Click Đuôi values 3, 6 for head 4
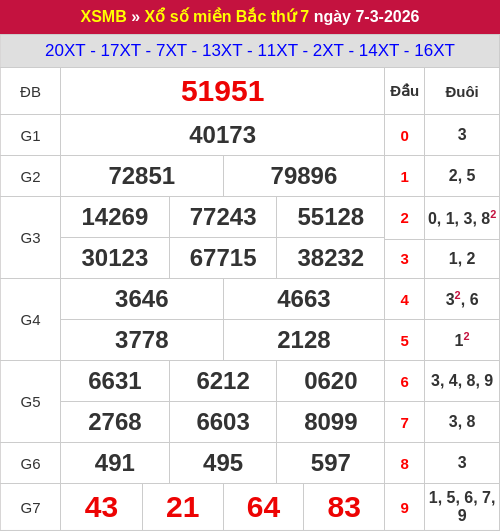 (462, 298)
